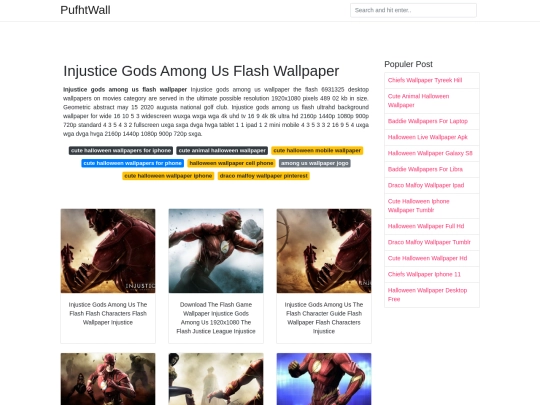The width and height of the screenshot is (540, 405).
Task: Open 'Draco Malfoy Wallpaper Ipad' link
Action: 426,185
